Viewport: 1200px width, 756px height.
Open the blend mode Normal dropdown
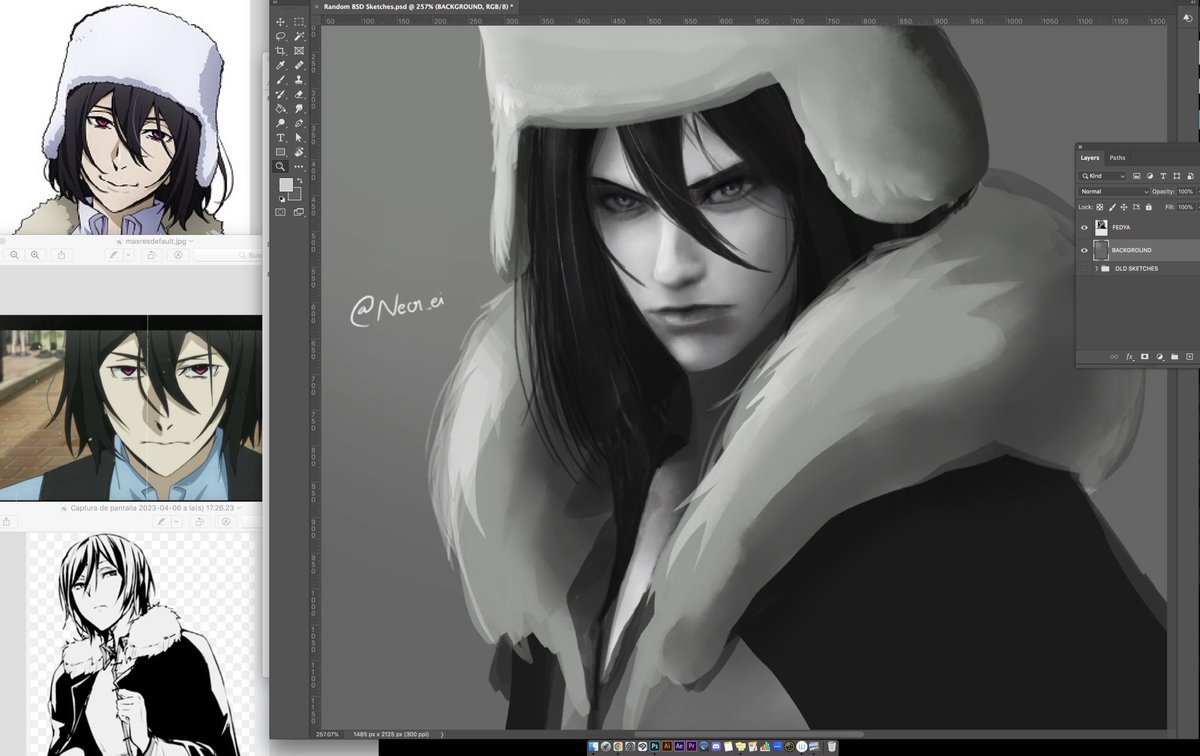point(1114,191)
